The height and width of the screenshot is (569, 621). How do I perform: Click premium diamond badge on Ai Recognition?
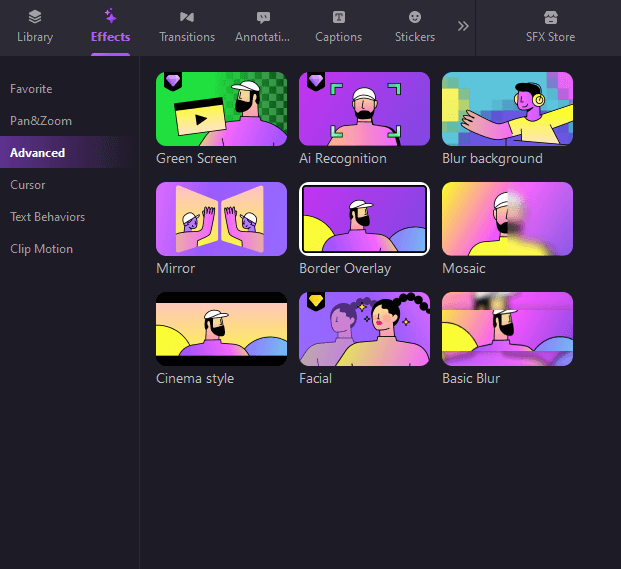(316, 81)
